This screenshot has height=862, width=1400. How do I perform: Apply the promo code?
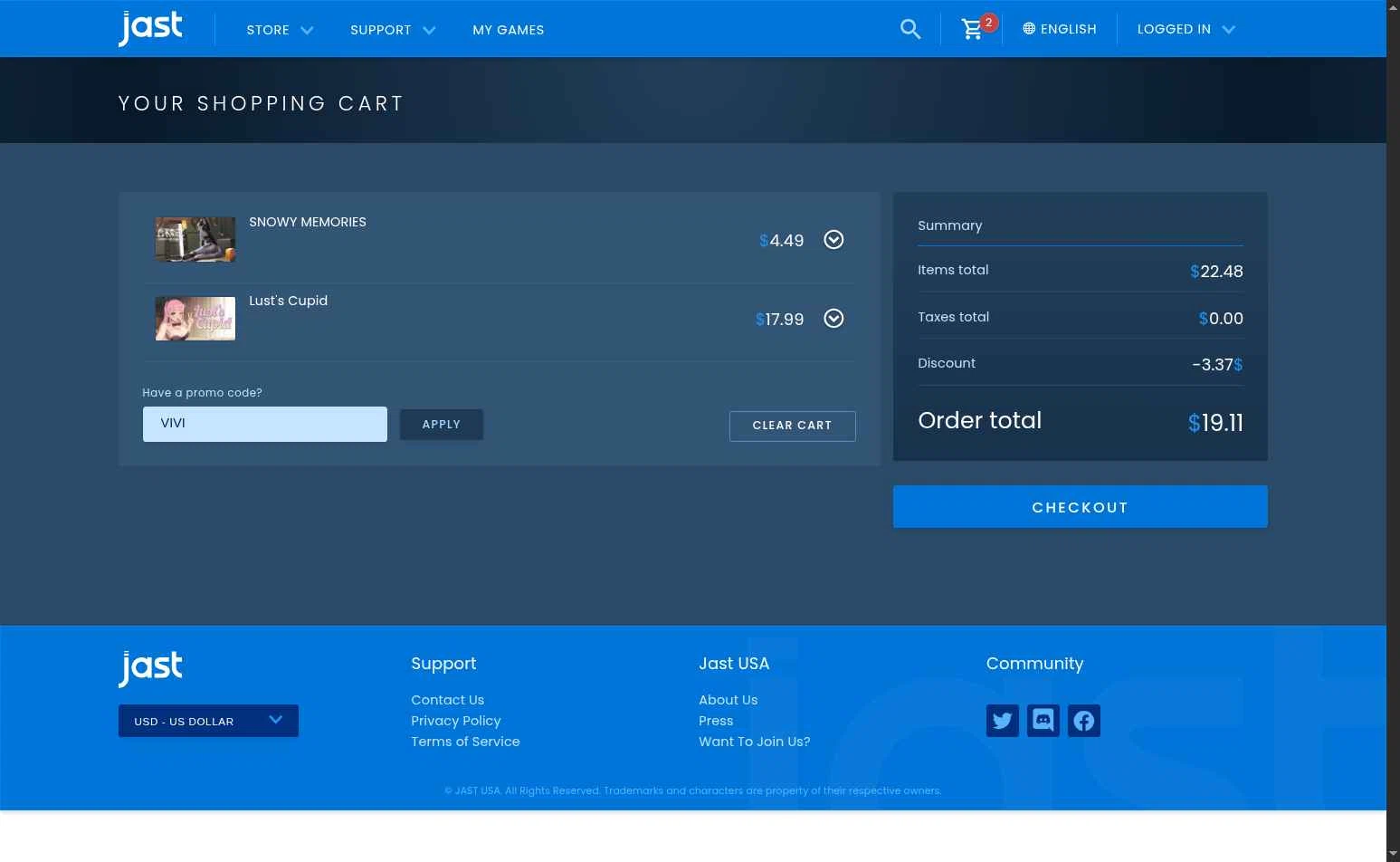coord(442,425)
